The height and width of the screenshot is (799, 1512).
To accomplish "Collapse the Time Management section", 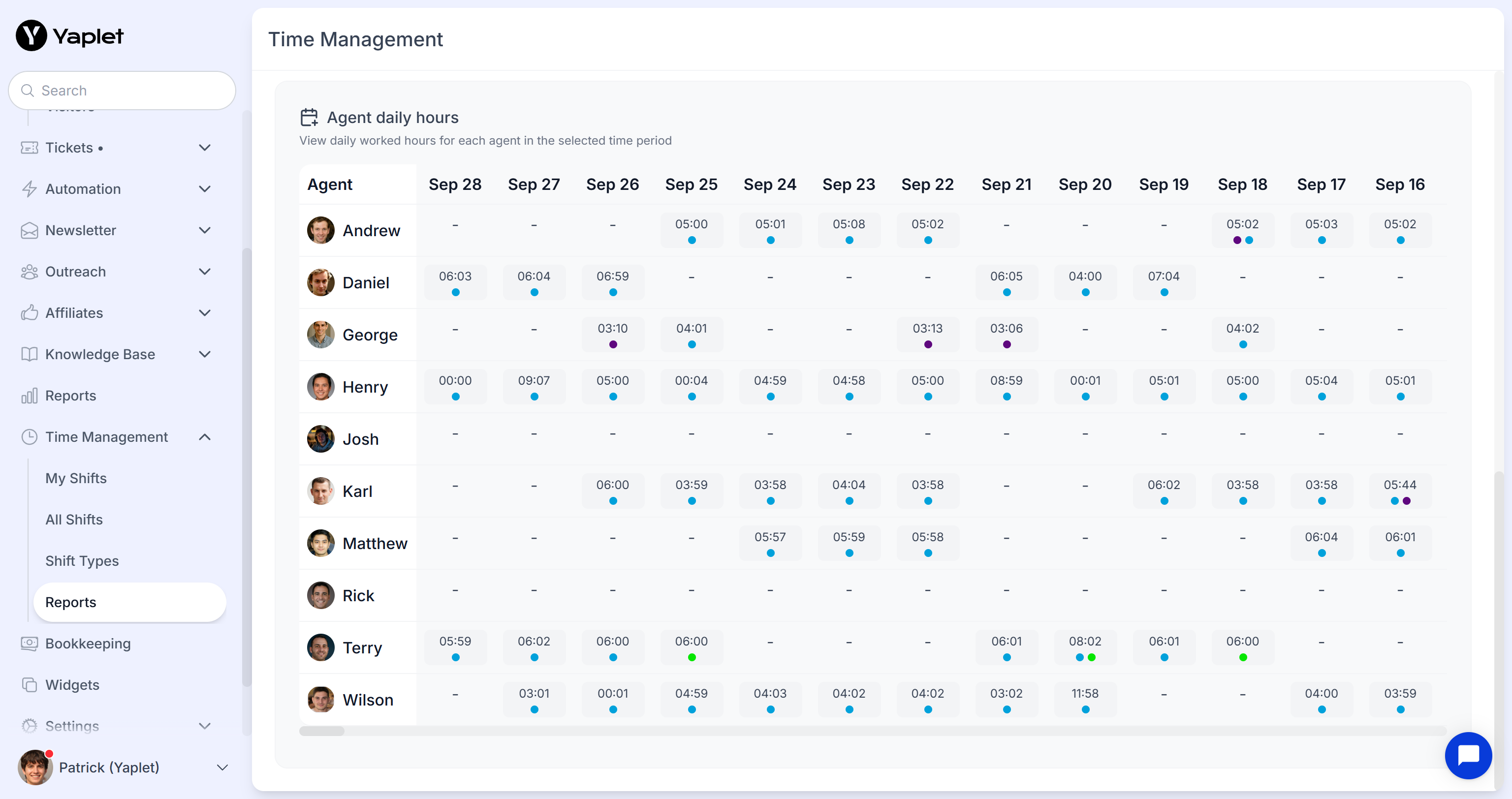I will point(204,437).
